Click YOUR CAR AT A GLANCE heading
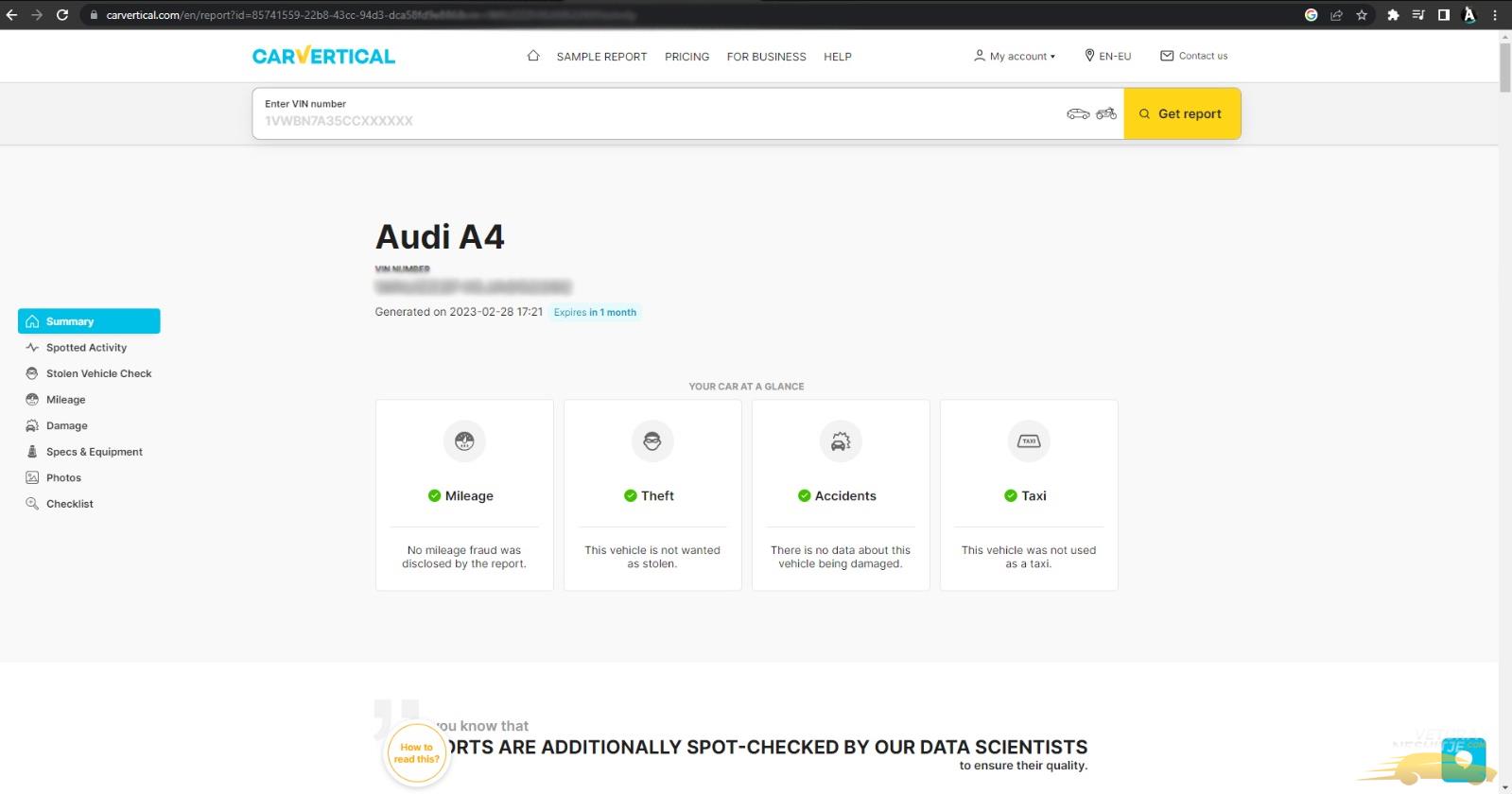Image resolution: width=1512 pixels, height=794 pixels. coord(746,387)
